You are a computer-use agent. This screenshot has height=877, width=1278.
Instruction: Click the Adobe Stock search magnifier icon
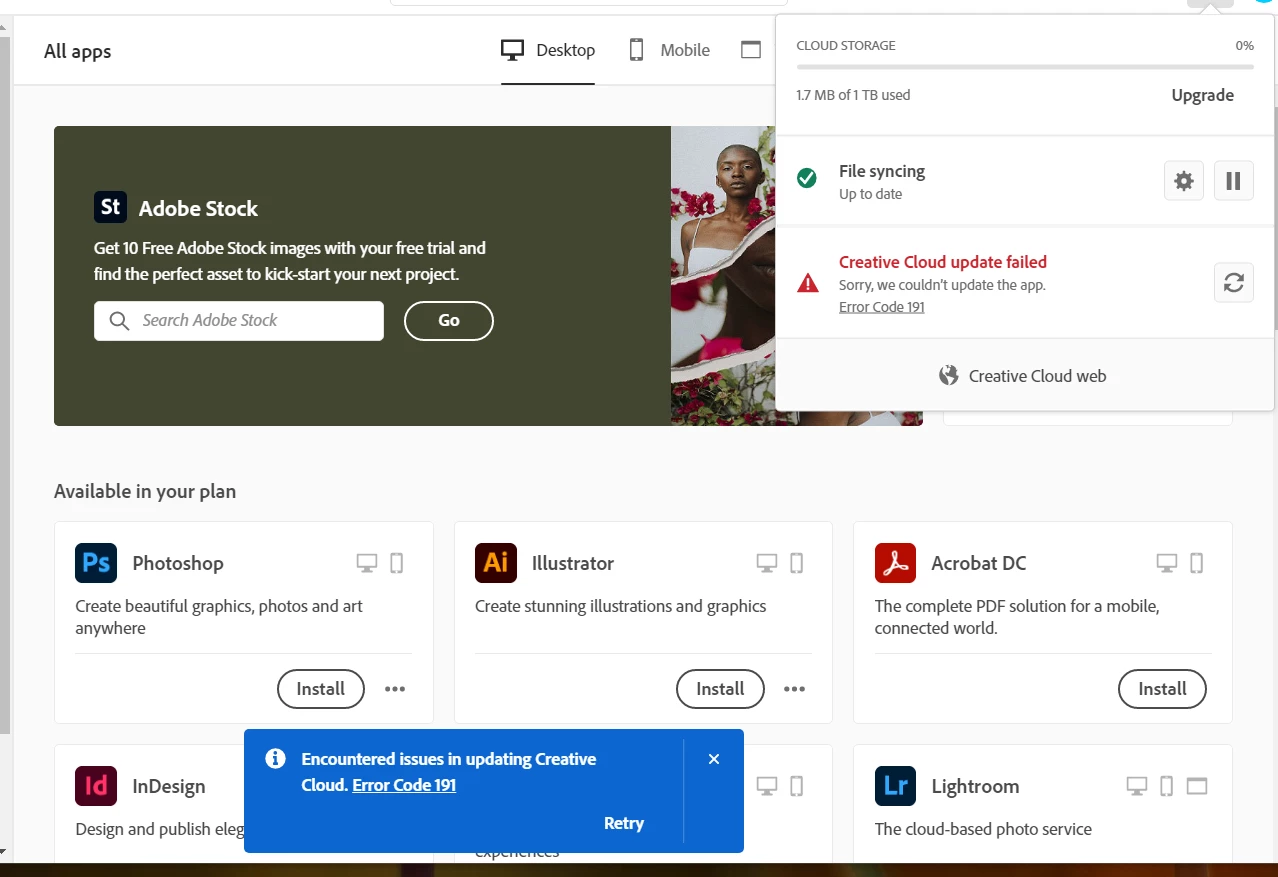tap(119, 321)
